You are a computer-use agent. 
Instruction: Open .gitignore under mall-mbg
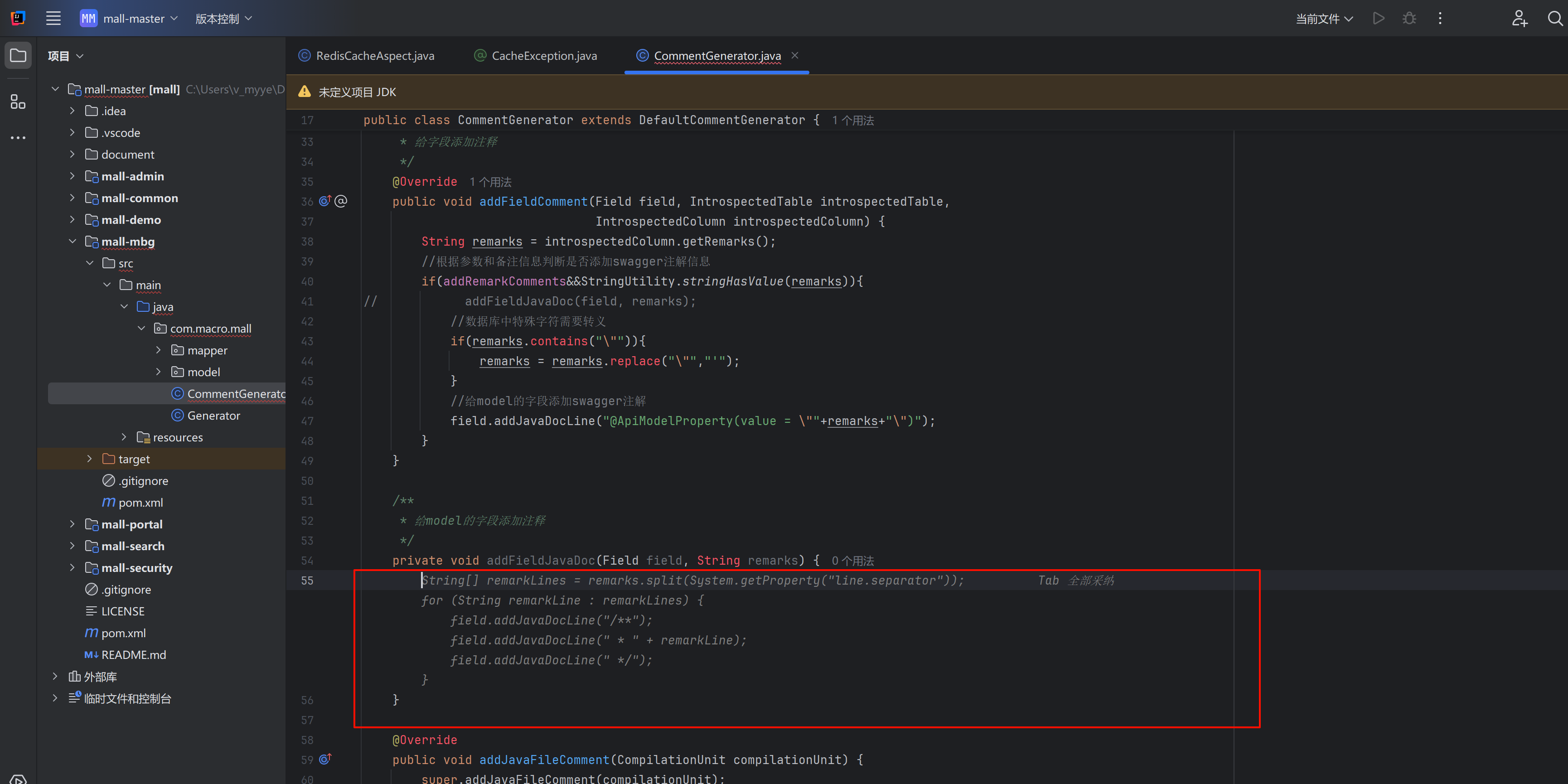[x=143, y=481]
